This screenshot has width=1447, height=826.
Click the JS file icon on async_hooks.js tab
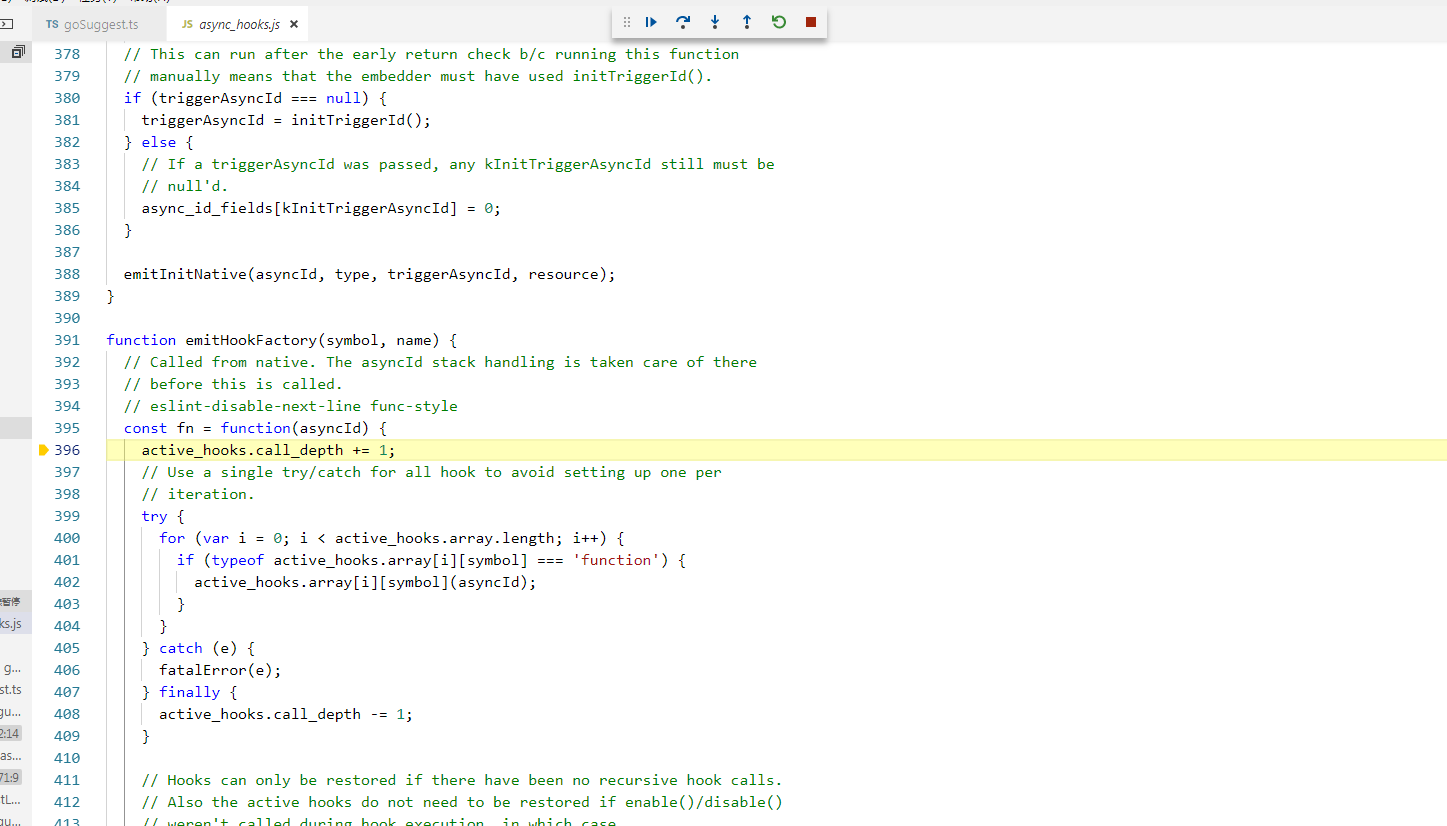coord(186,23)
